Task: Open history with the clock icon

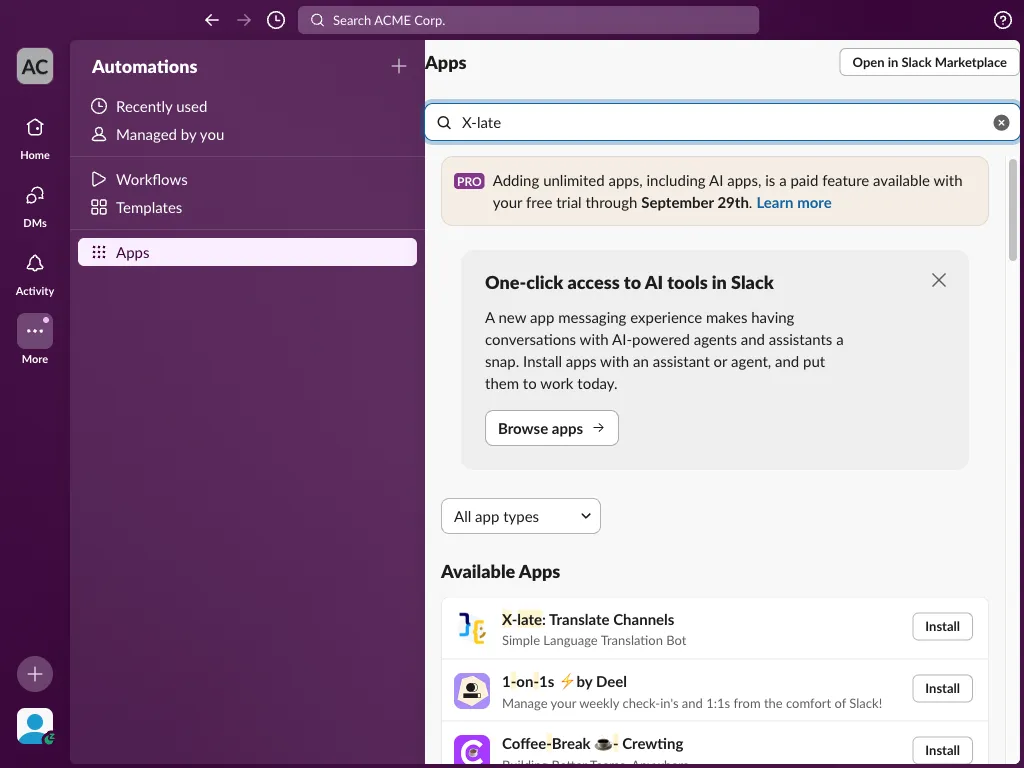Action: [276, 20]
